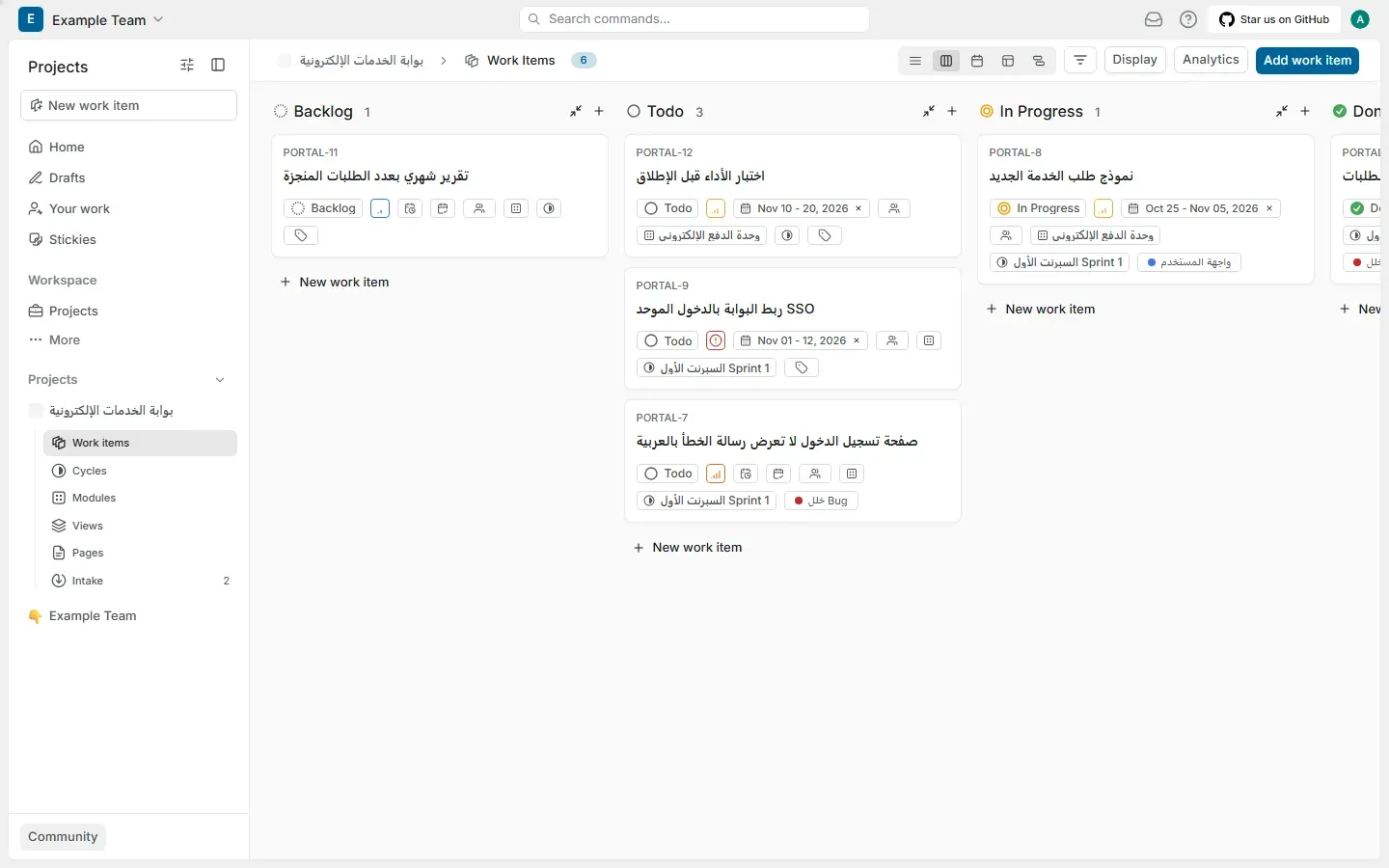1389x868 pixels.
Task: Add label tag icon on PORTAL-11 card
Action: (x=301, y=235)
